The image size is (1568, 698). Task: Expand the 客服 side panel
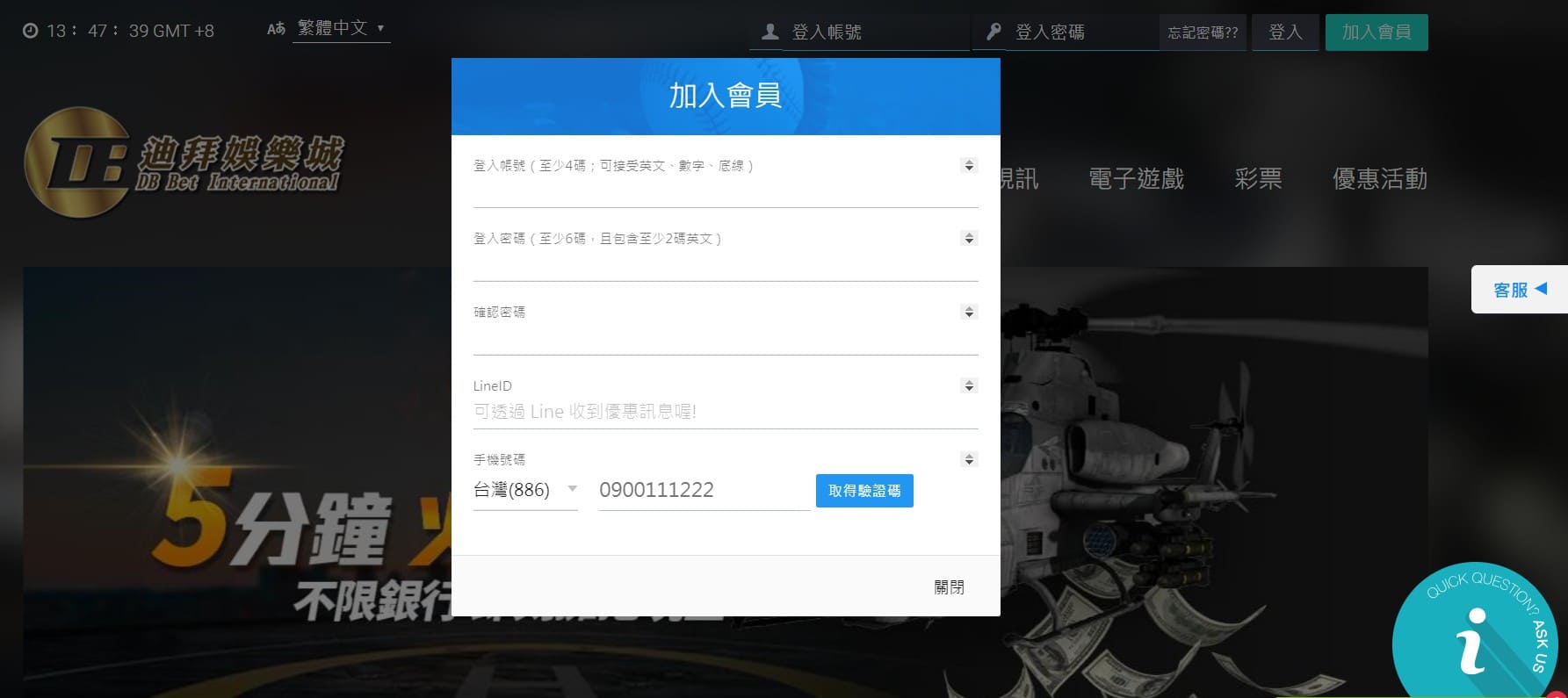pyautogui.click(x=1520, y=290)
